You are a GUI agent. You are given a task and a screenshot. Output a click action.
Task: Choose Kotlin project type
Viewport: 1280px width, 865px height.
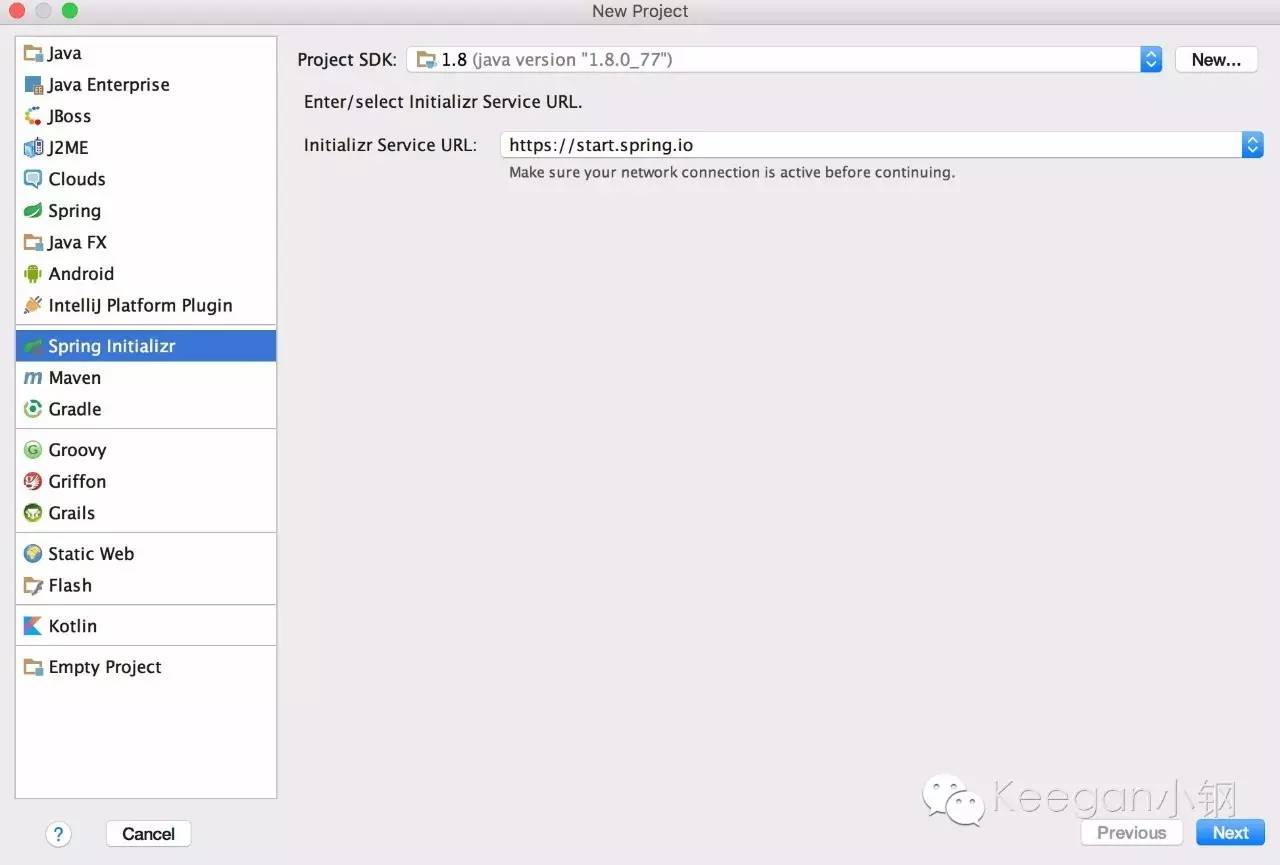pos(73,626)
